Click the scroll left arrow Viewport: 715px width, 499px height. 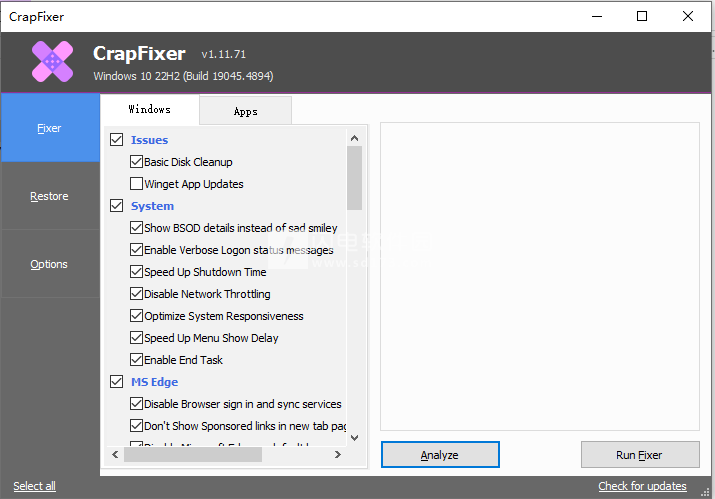click(115, 454)
